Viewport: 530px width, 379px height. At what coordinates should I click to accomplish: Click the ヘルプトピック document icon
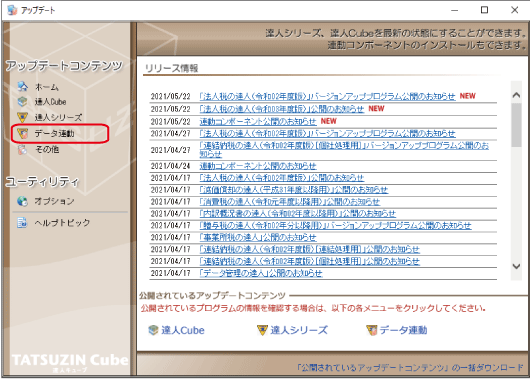[22, 222]
